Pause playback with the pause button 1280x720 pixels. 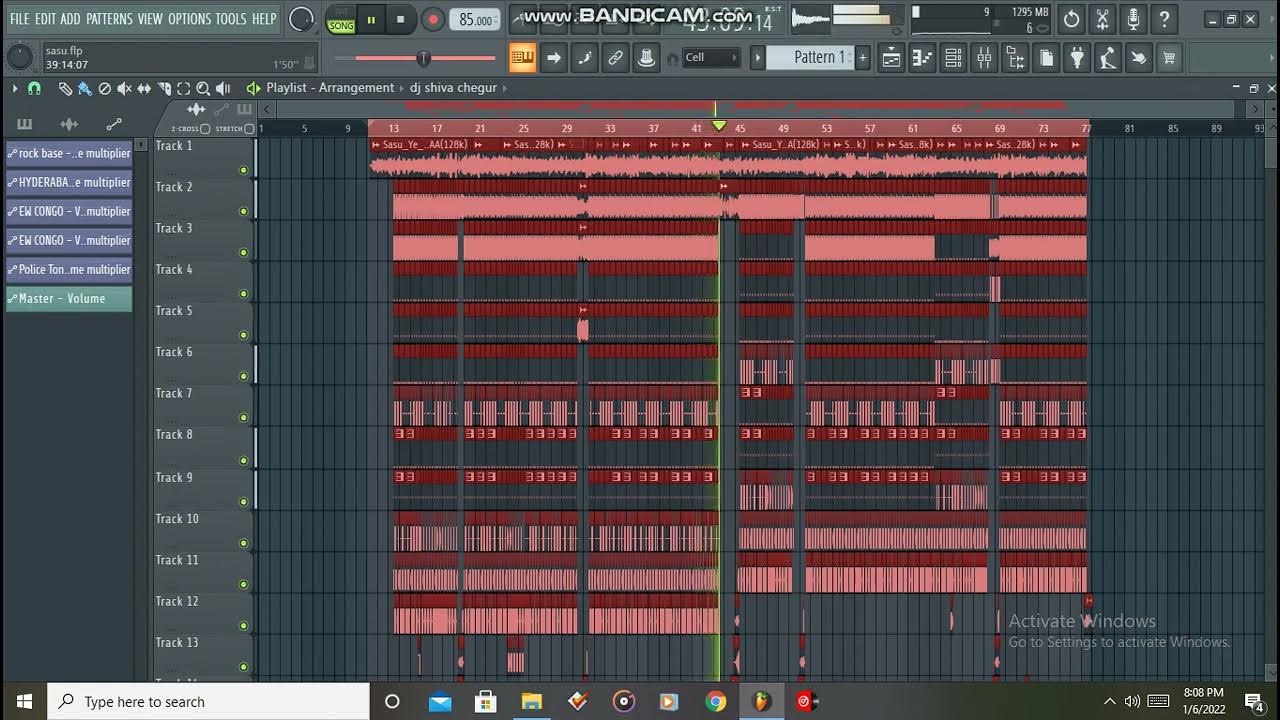(x=371, y=19)
